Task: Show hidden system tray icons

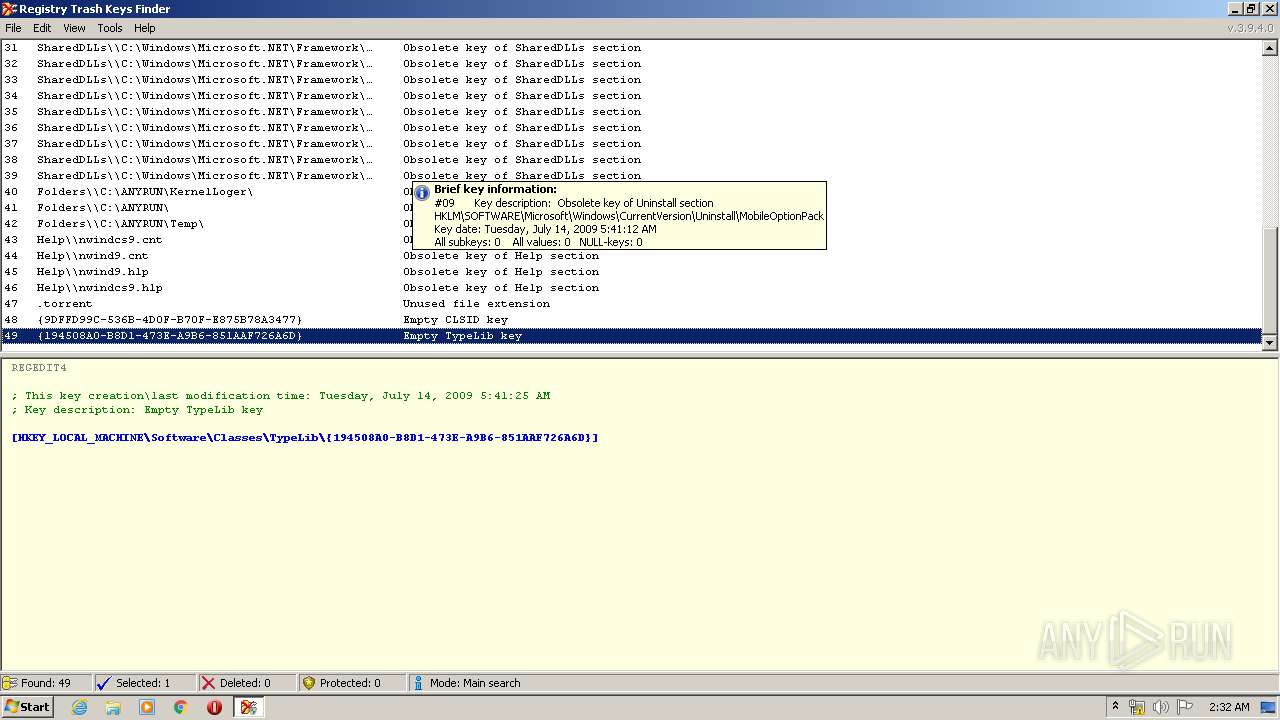Action: tap(1116, 707)
